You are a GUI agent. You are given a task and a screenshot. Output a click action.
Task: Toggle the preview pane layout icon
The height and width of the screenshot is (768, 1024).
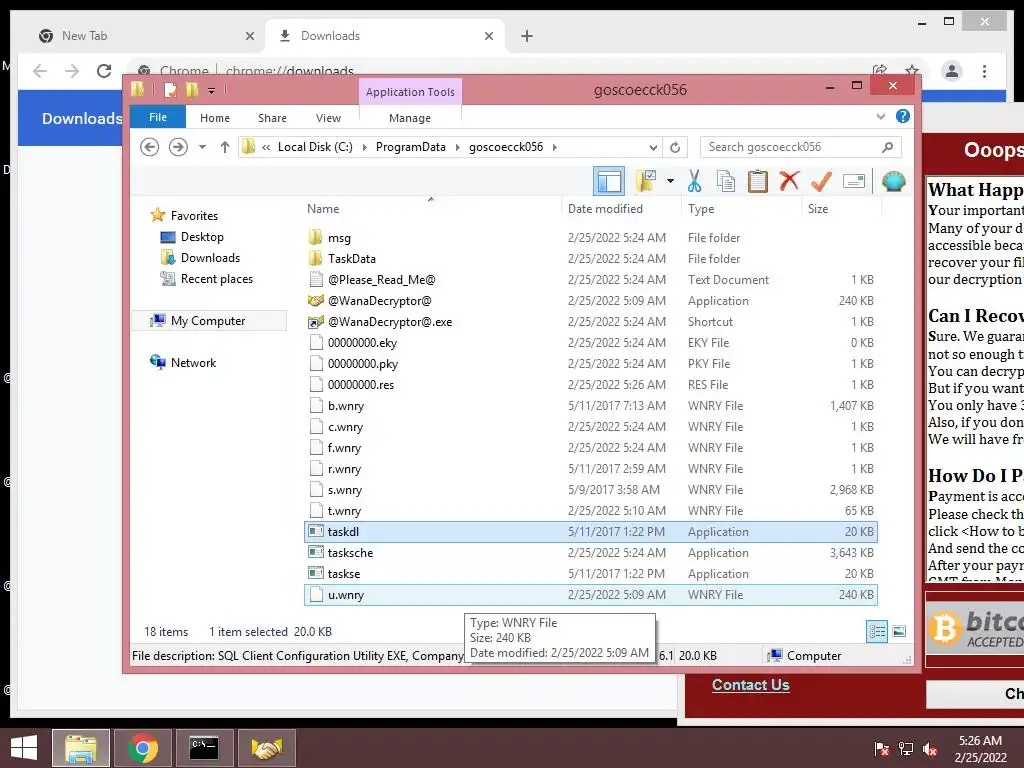pos(609,181)
